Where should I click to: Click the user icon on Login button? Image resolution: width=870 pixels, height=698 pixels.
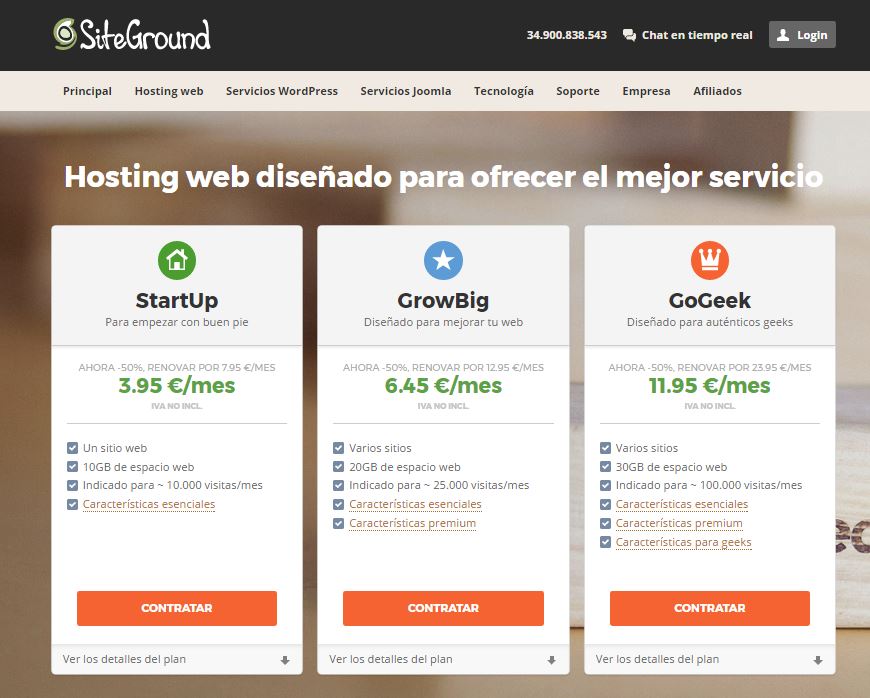click(x=783, y=35)
